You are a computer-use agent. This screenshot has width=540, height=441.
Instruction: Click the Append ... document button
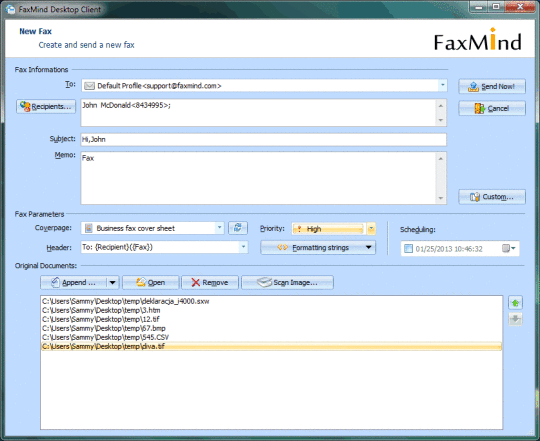coord(73,283)
